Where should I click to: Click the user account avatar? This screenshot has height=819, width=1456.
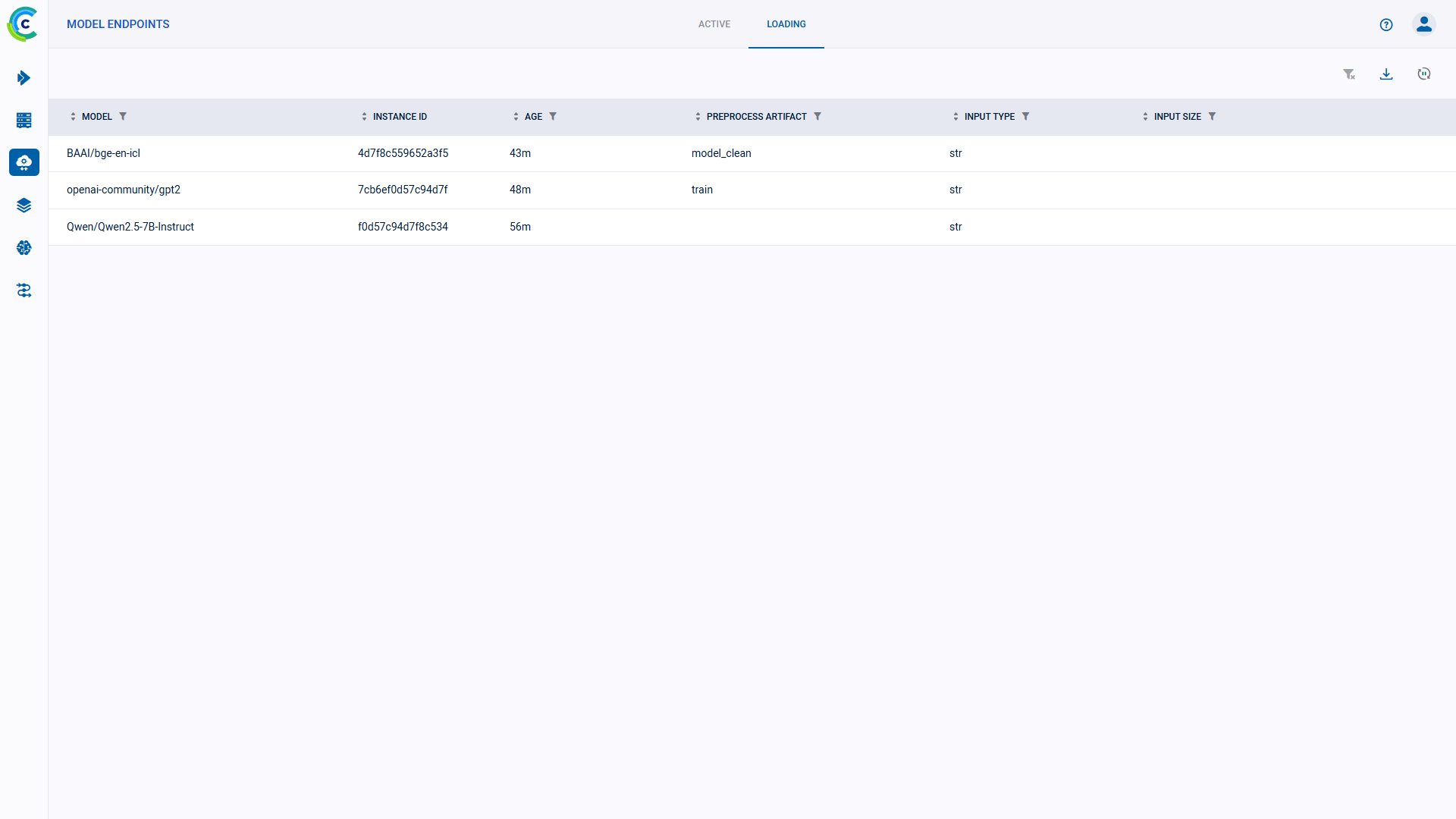(x=1424, y=24)
